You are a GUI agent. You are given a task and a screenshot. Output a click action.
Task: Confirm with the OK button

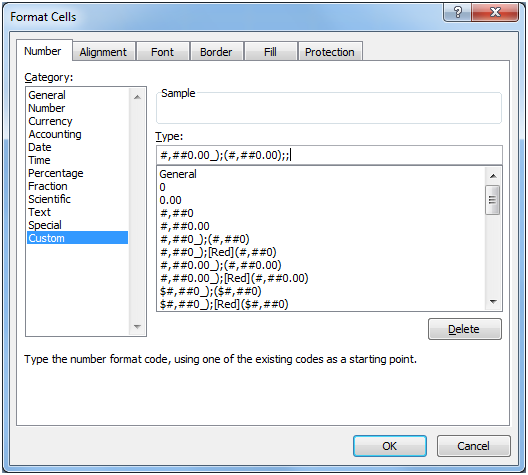[x=390, y=446]
